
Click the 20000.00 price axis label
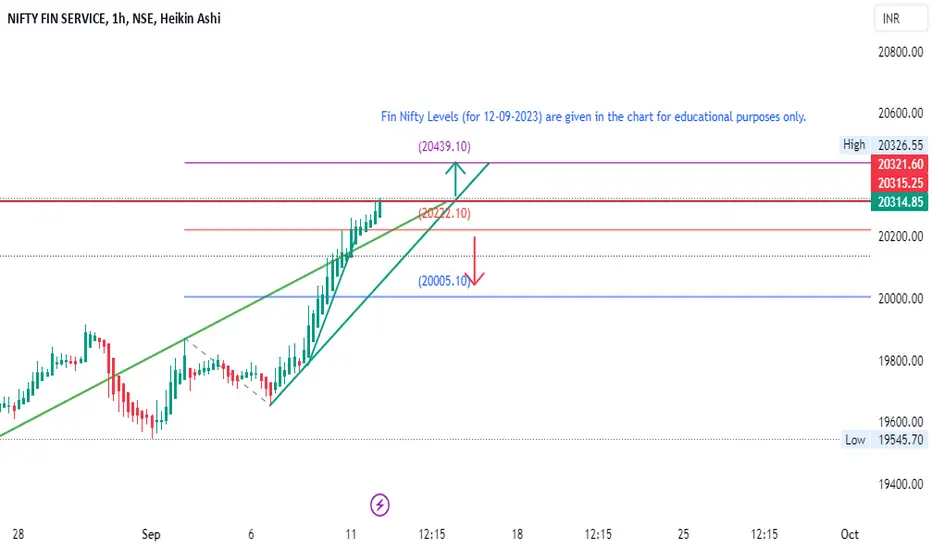click(900, 298)
